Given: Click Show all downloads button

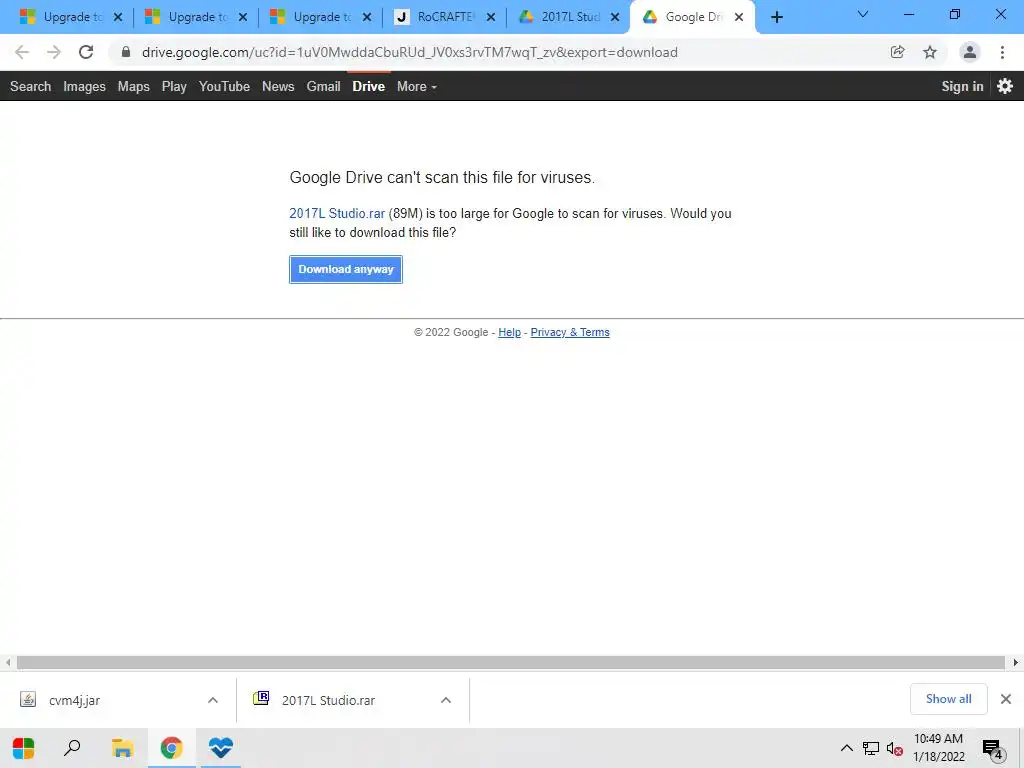Looking at the screenshot, I should tap(949, 699).
